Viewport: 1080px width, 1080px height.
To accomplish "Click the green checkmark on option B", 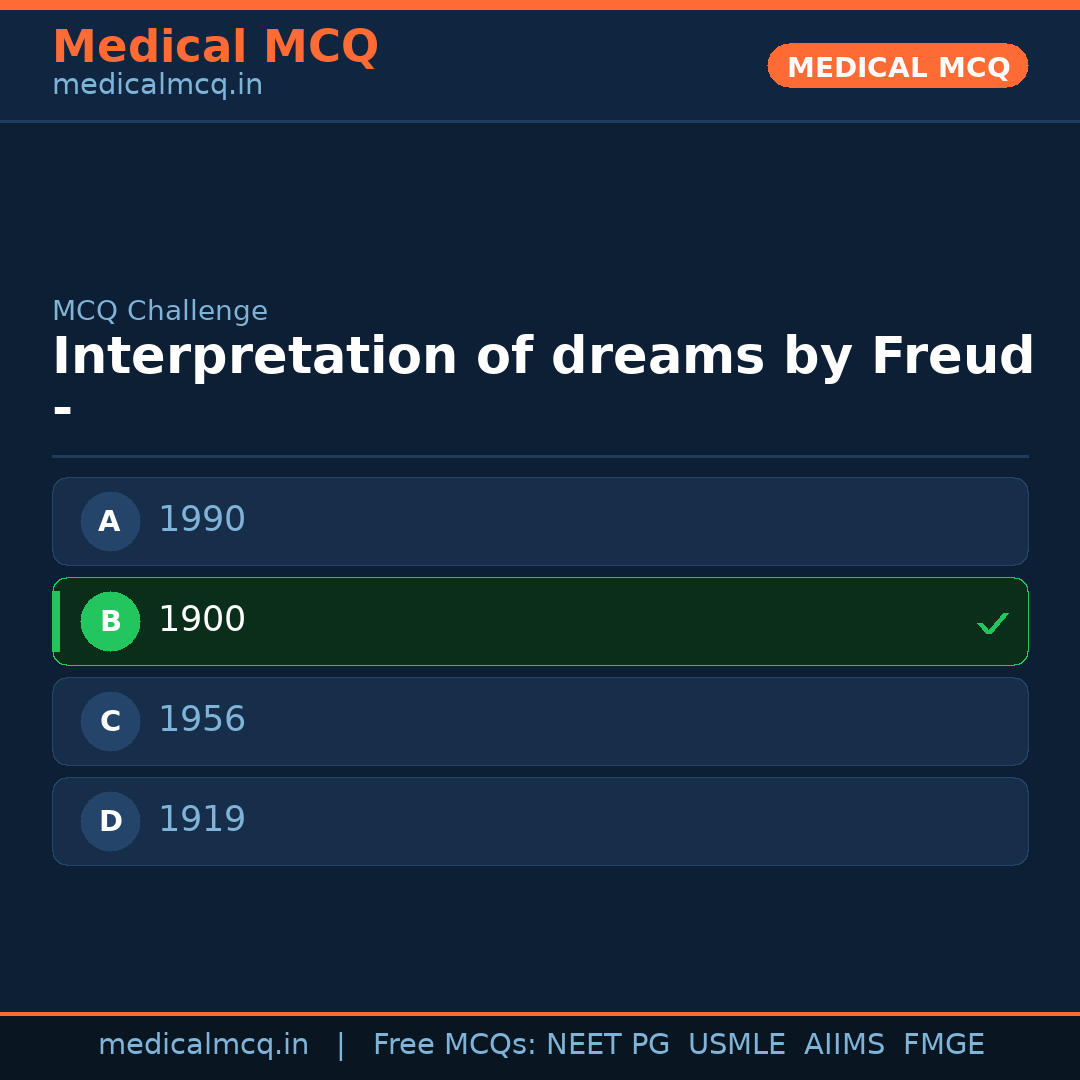I will [x=992, y=623].
